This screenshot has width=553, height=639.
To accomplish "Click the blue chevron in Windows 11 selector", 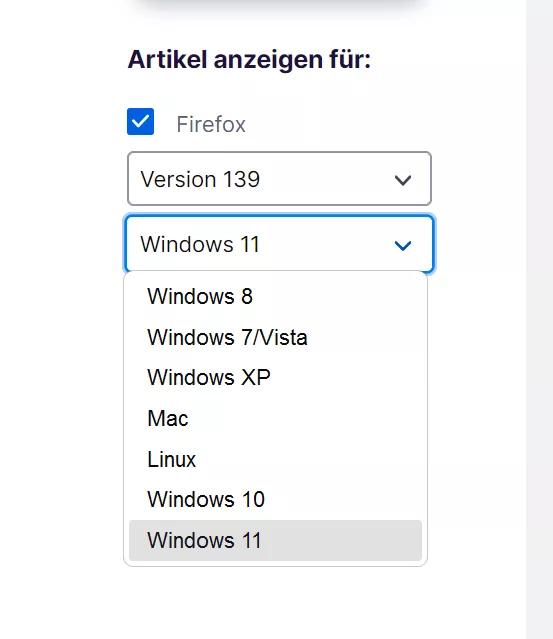I will tap(403, 245).
